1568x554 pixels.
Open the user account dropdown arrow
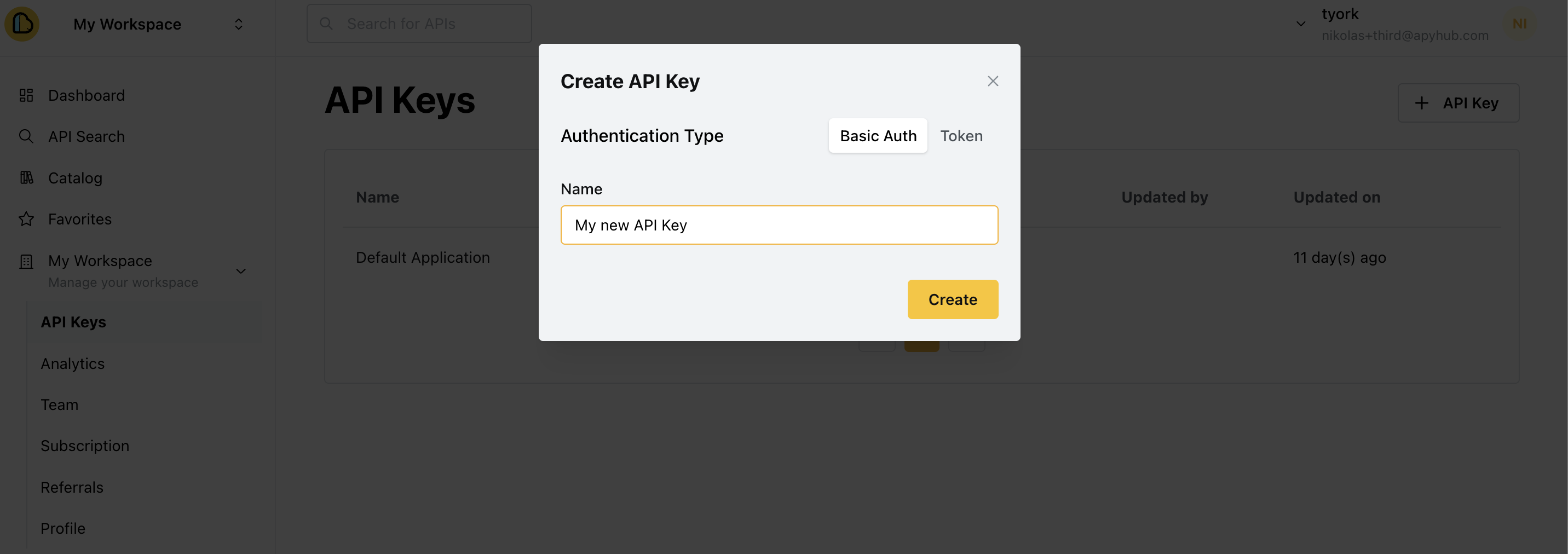pyautogui.click(x=1300, y=24)
